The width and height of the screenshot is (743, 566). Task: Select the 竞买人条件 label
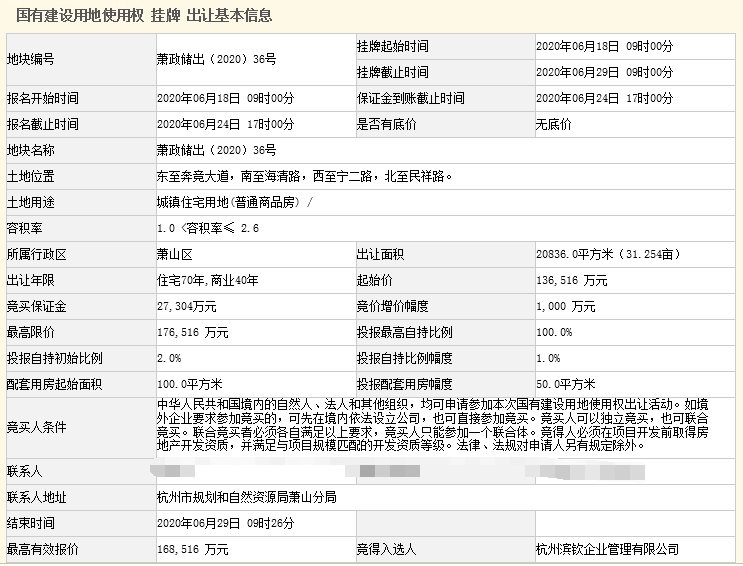[36, 428]
